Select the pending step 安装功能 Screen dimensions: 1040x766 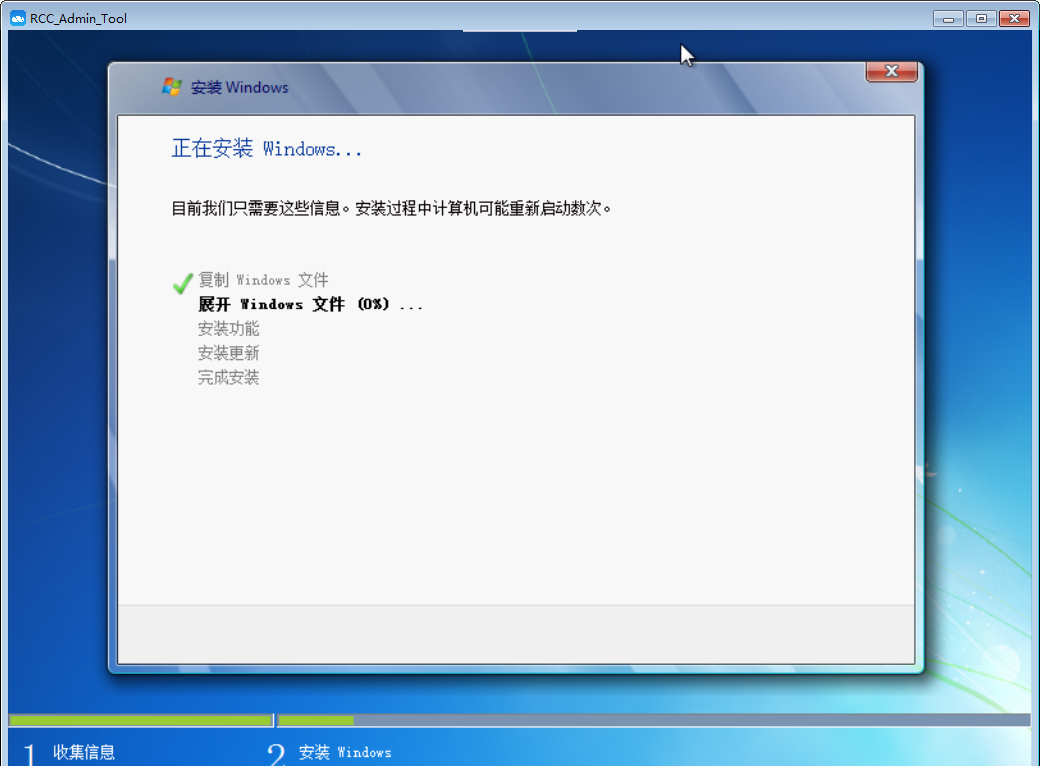(x=228, y=328)
